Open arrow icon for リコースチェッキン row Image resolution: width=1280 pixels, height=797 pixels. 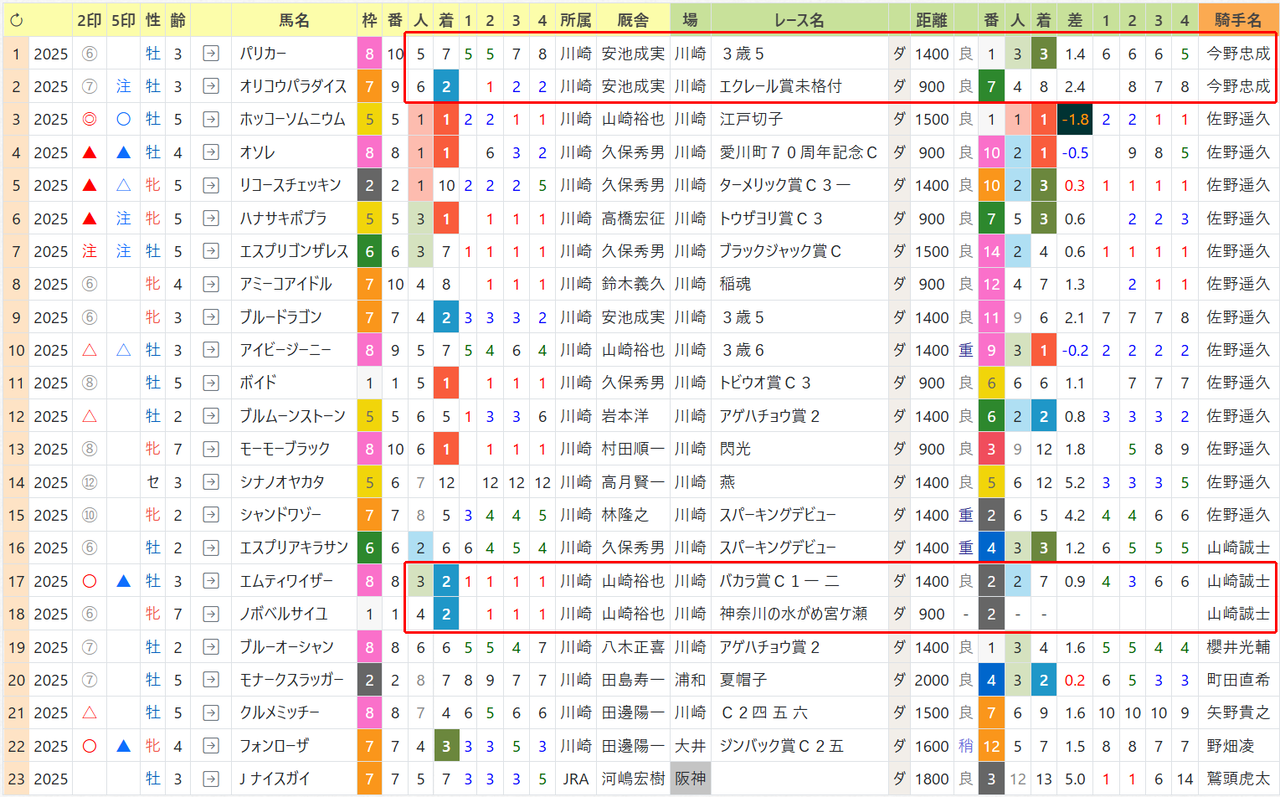211,186
